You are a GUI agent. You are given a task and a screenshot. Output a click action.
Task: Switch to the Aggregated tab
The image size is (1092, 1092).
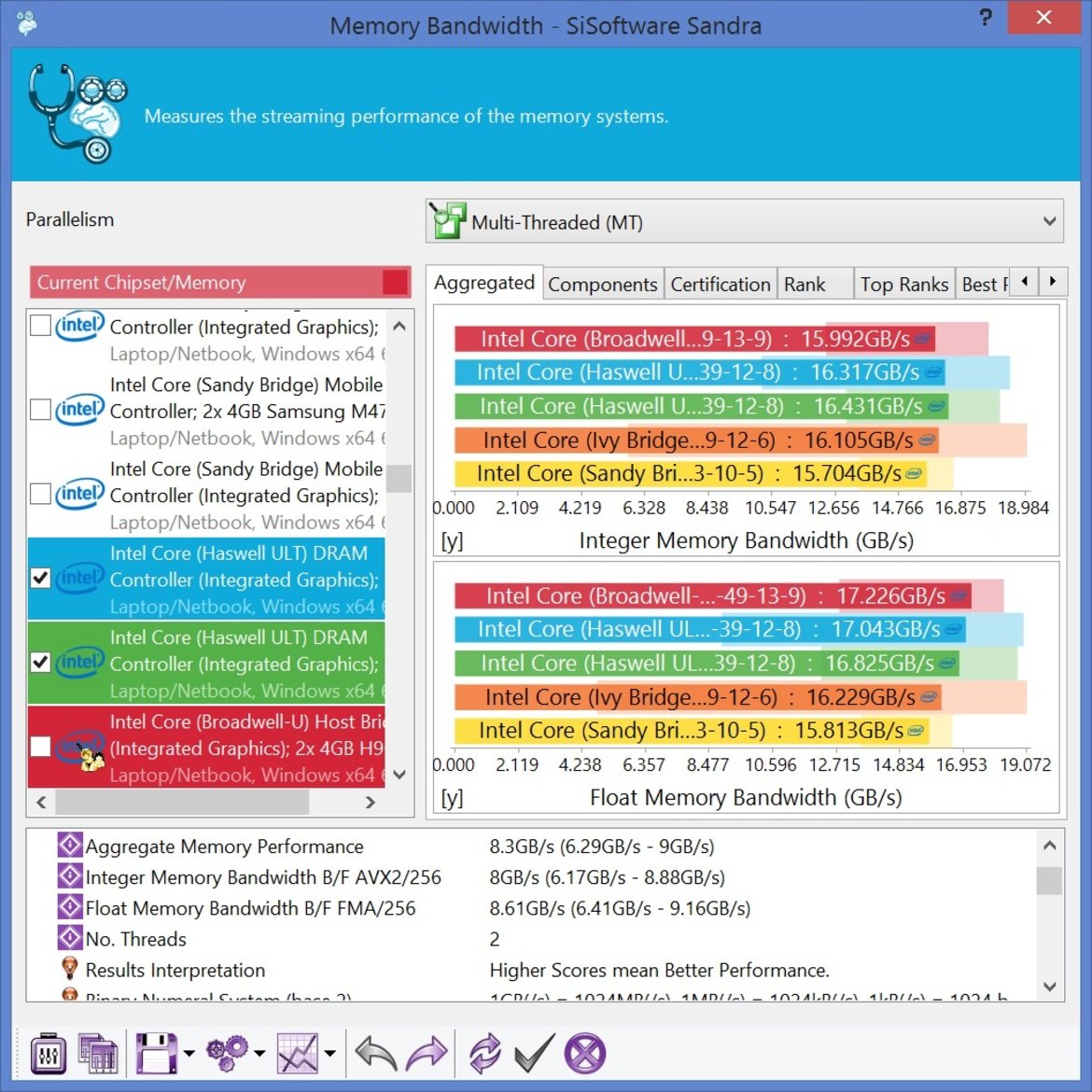484,283
